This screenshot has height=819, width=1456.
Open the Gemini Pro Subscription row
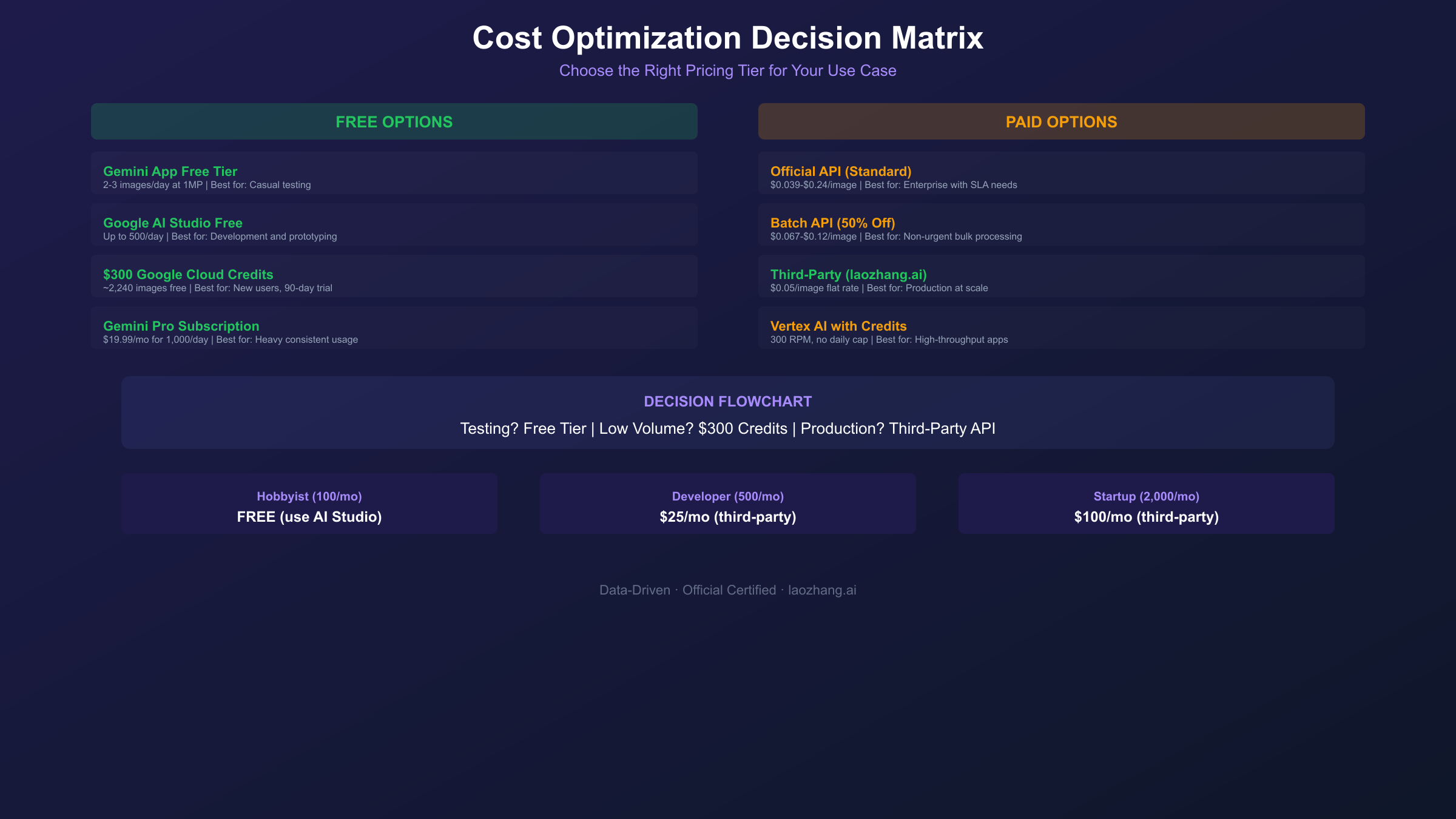pyautogui.click(x=394, y=328)
